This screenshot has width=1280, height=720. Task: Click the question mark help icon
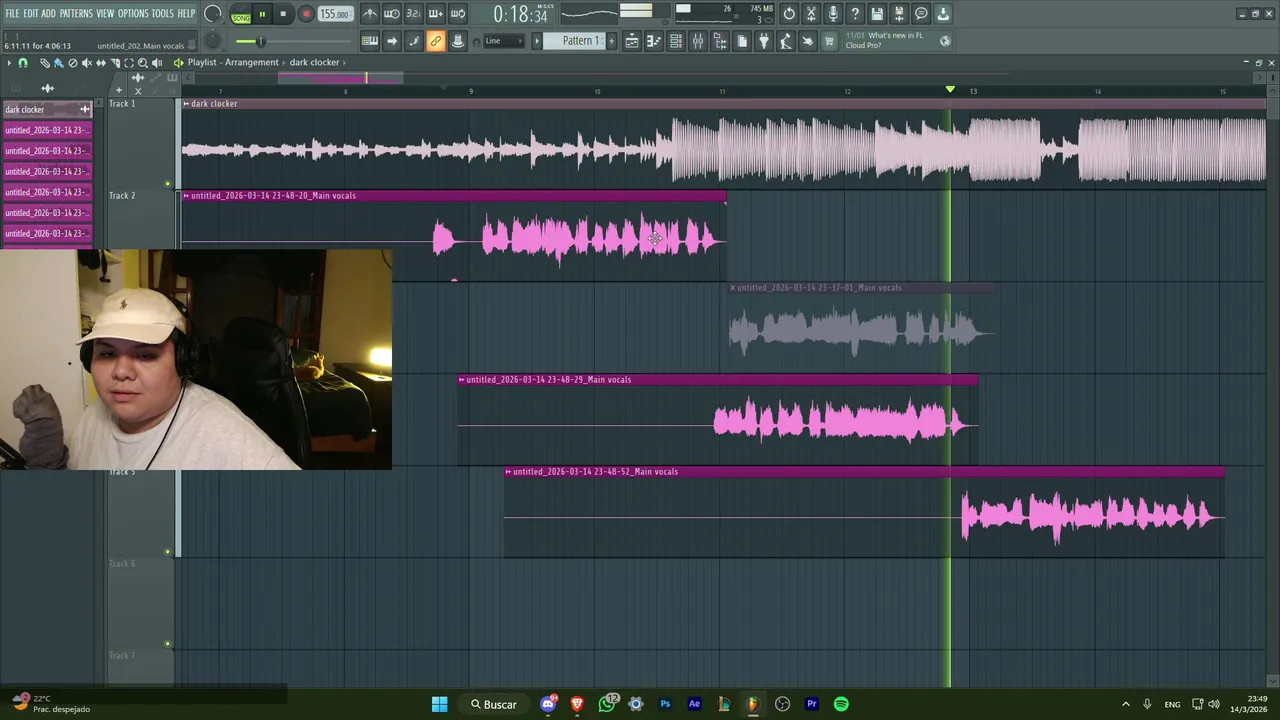[x=855, y=14]
